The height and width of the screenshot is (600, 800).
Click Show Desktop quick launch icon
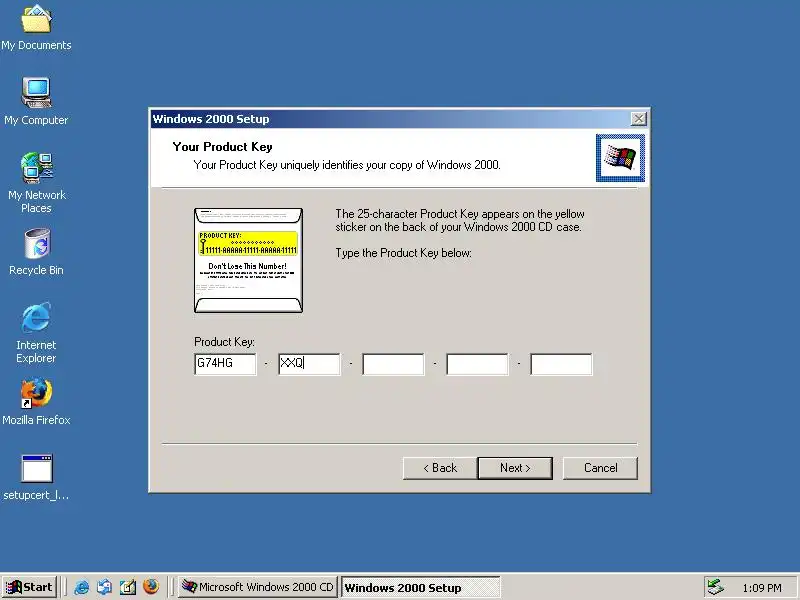point(128,587)
